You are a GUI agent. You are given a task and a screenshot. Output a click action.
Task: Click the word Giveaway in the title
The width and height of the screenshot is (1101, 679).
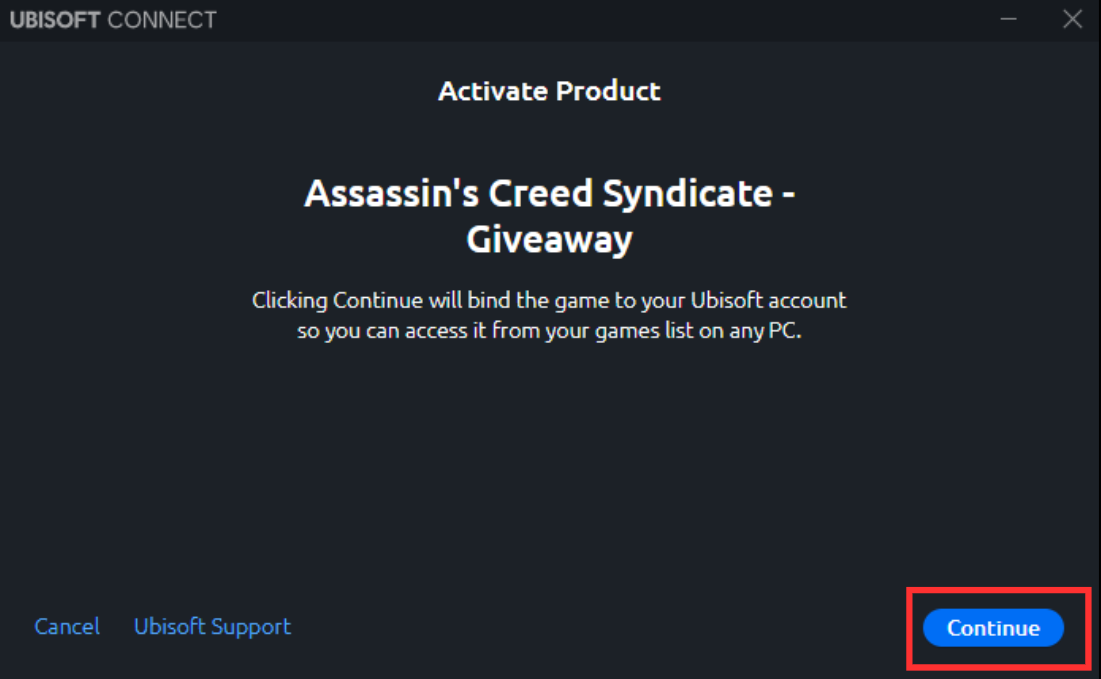tap(549, 240)
